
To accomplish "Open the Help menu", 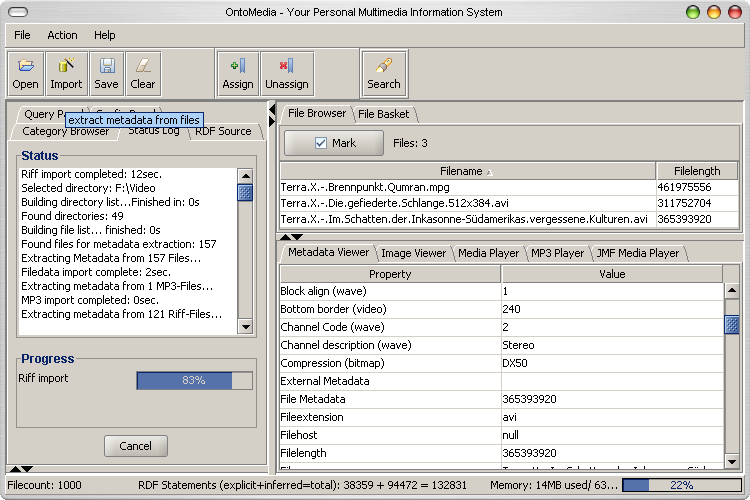I will click(104, 35).
